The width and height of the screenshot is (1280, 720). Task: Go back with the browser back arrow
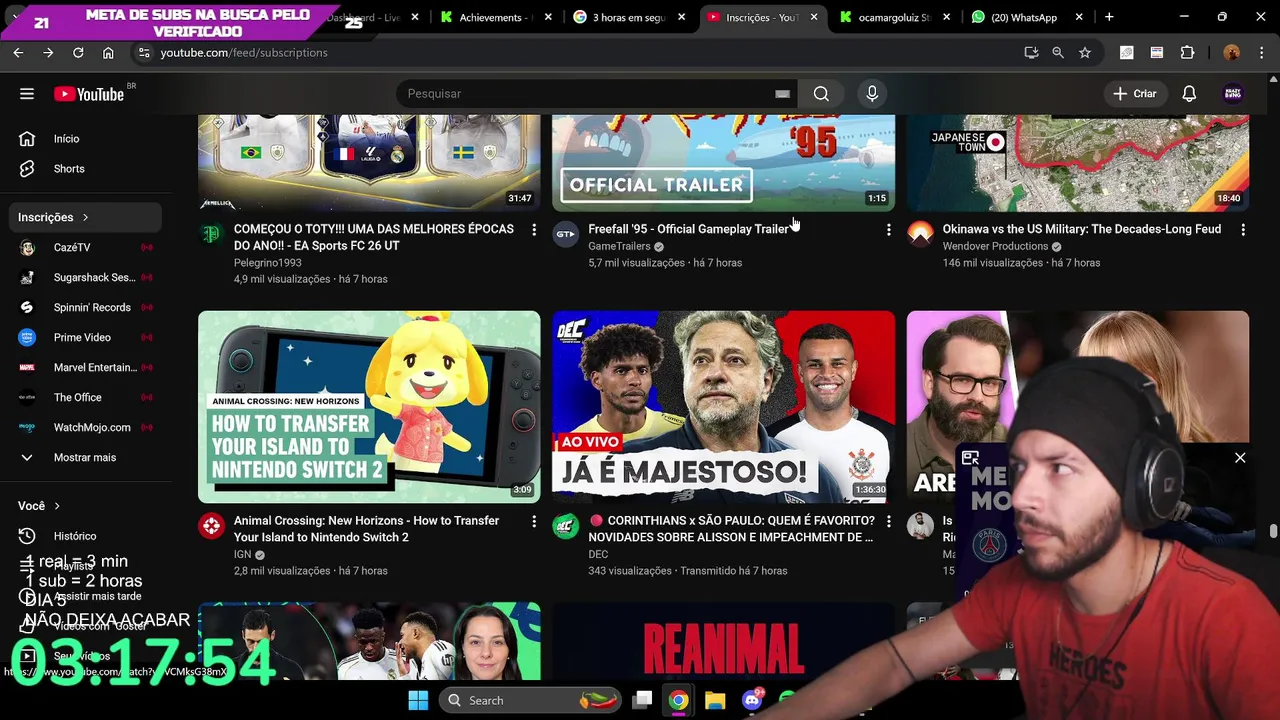[x=18, y=52]
